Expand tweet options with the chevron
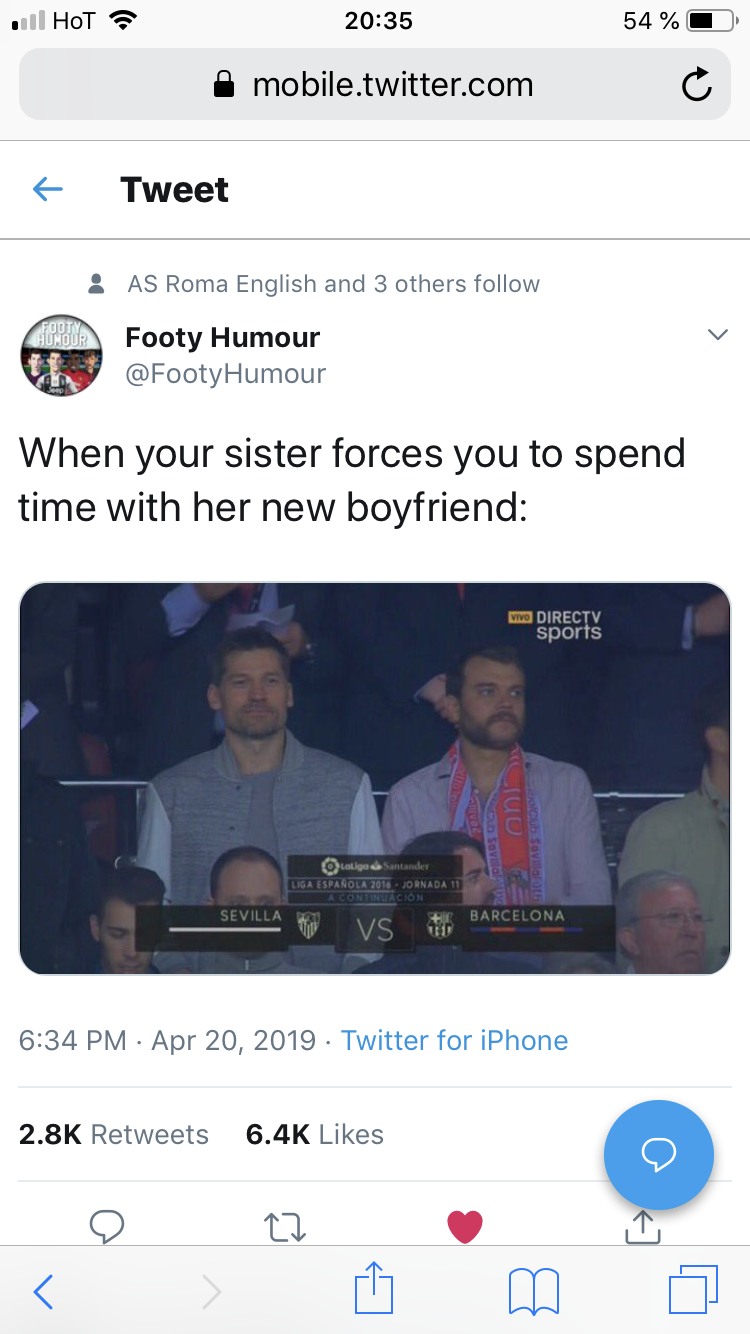The height and width of the screenshot is (1334, 750). tap(717, 335)
